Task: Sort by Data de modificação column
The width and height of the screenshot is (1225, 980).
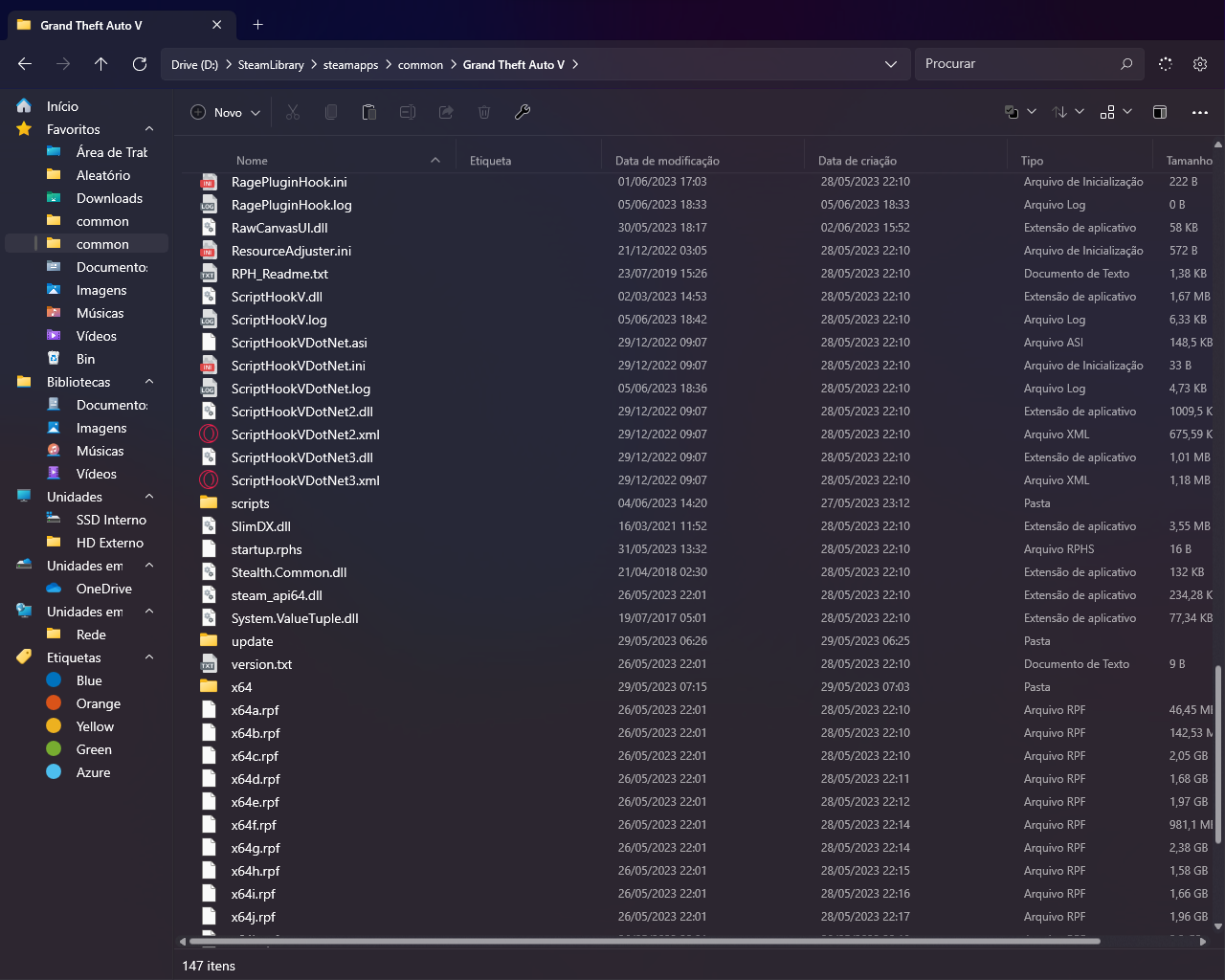Action: click(667, 161)
